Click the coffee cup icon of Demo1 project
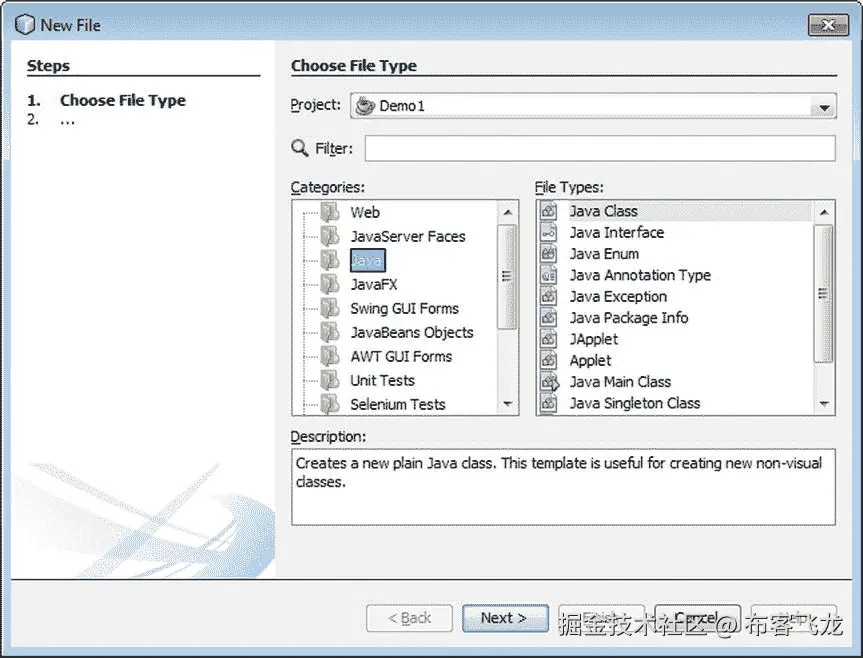The image size is (863, 658). [365, 106]
